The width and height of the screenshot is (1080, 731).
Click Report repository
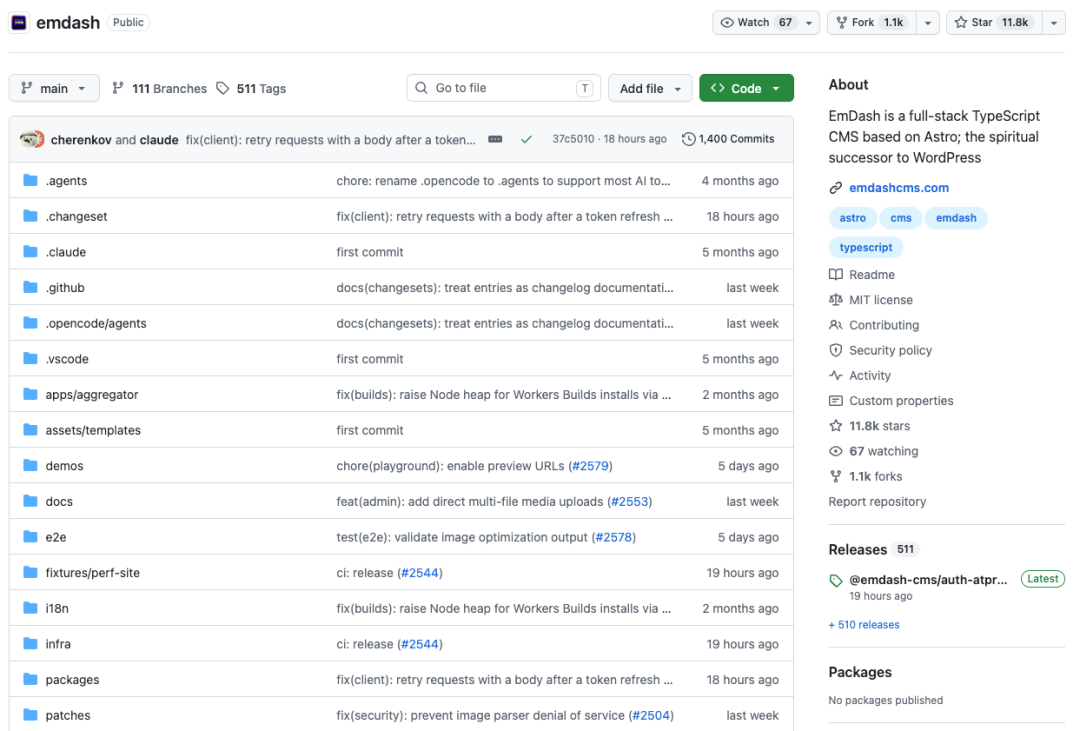point(877,502)
